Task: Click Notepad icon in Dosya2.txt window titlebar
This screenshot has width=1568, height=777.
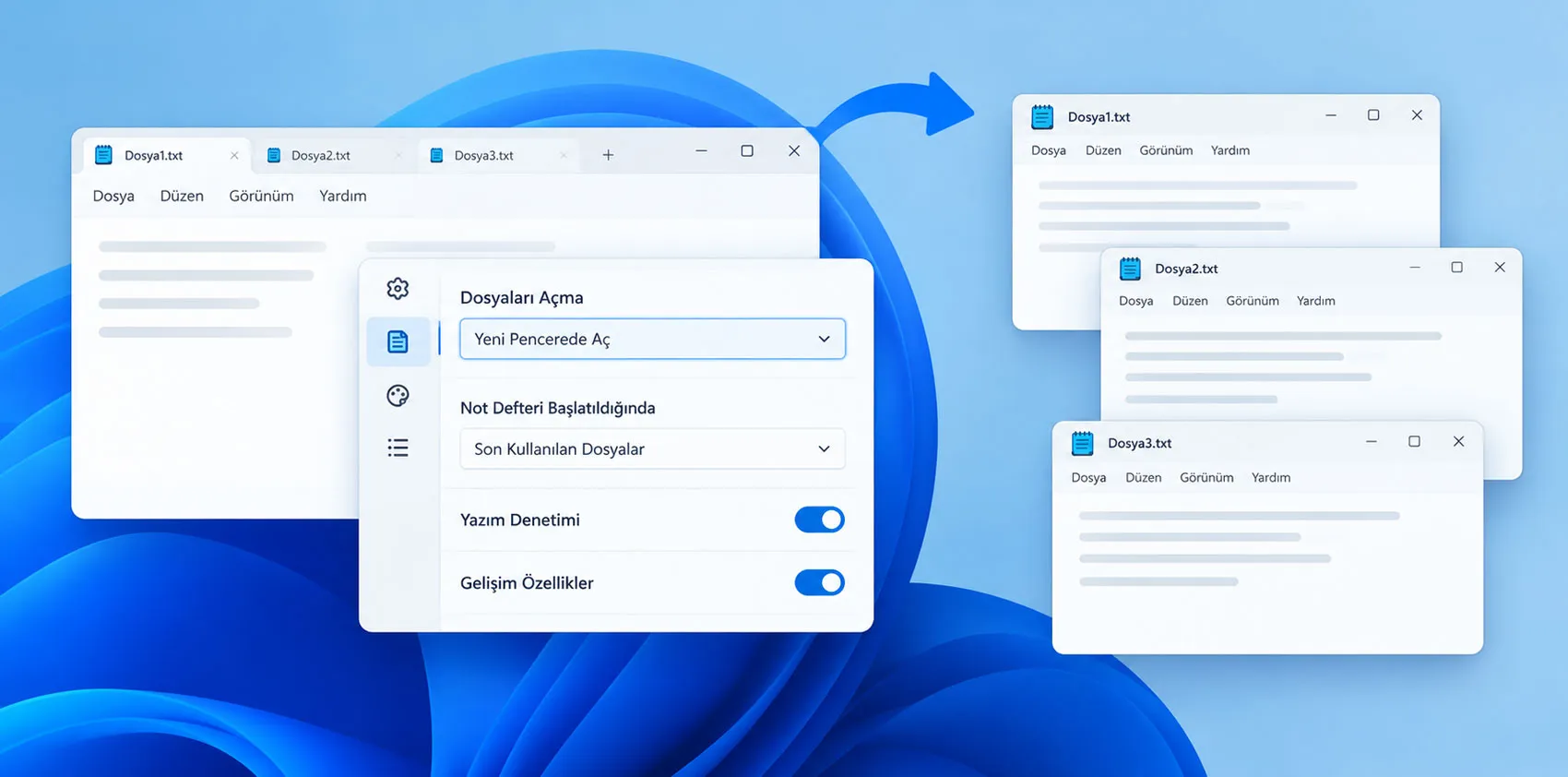Action: tap(1130, 269)
